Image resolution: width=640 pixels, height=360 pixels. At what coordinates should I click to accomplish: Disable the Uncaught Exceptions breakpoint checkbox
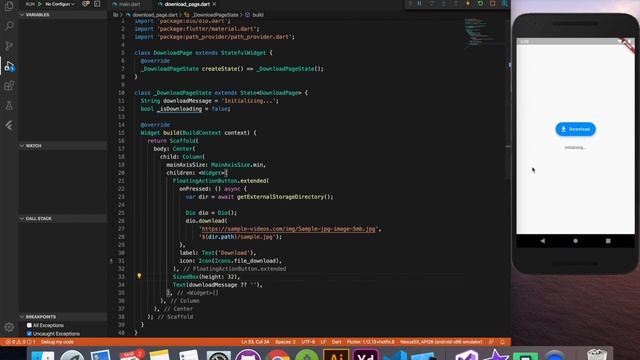pos(29,333)
